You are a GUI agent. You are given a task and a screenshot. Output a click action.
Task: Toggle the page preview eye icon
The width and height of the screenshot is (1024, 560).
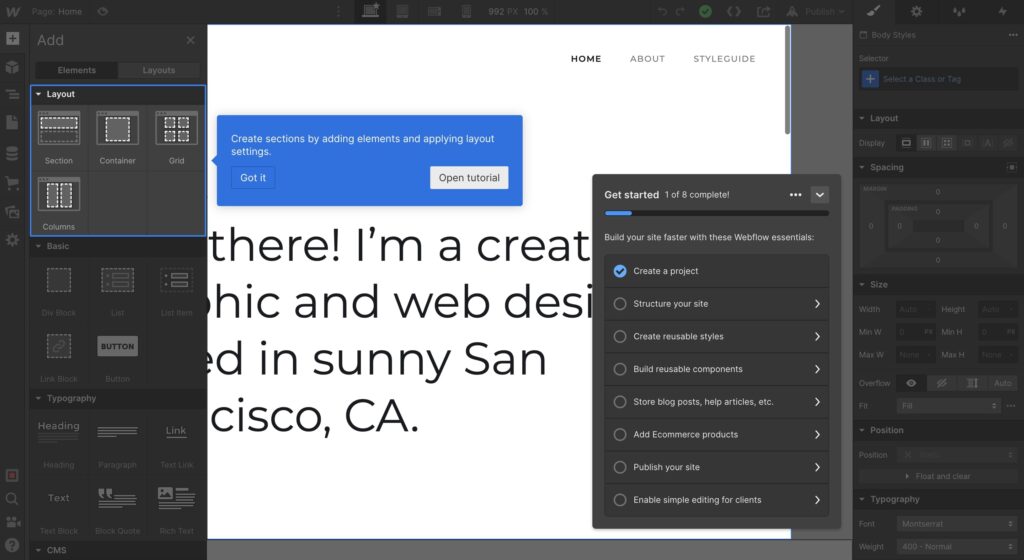[103, 11]
